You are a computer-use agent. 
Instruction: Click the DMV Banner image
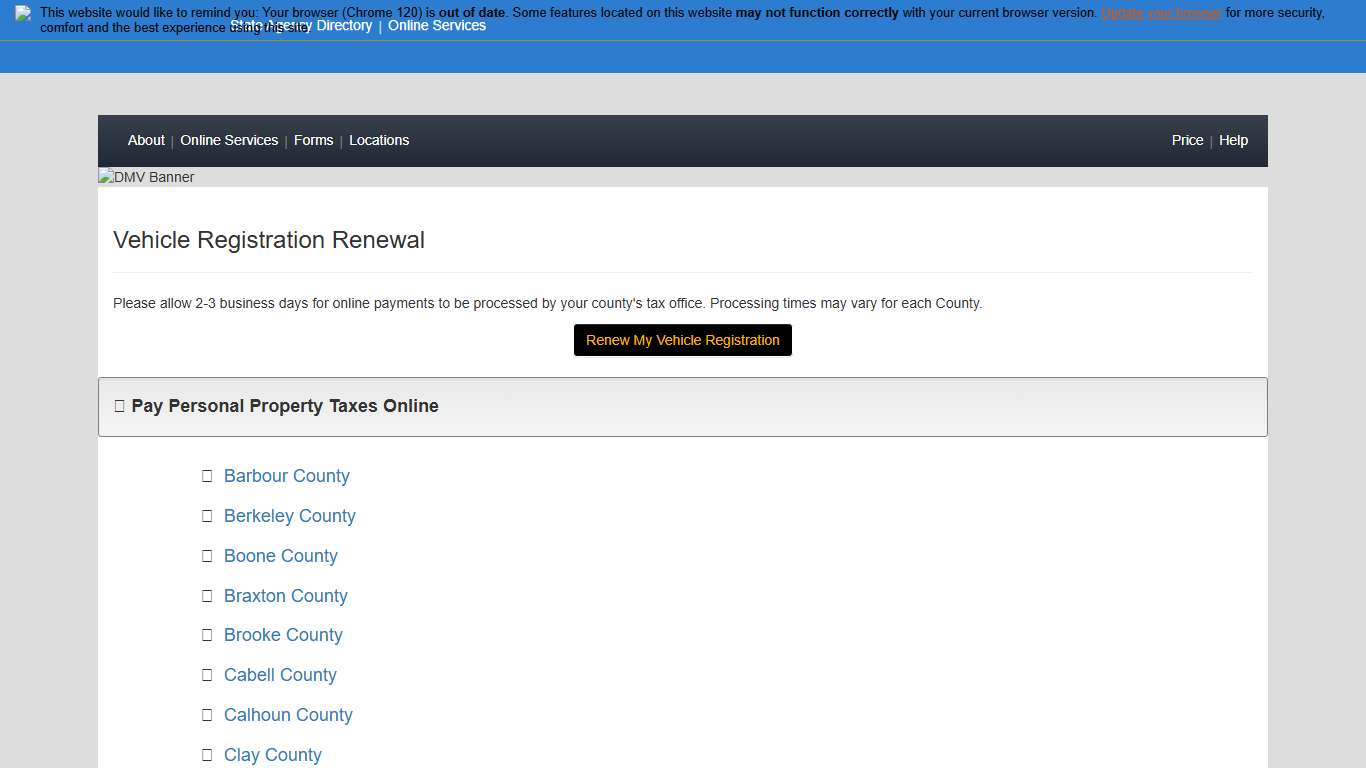point(147,177)
